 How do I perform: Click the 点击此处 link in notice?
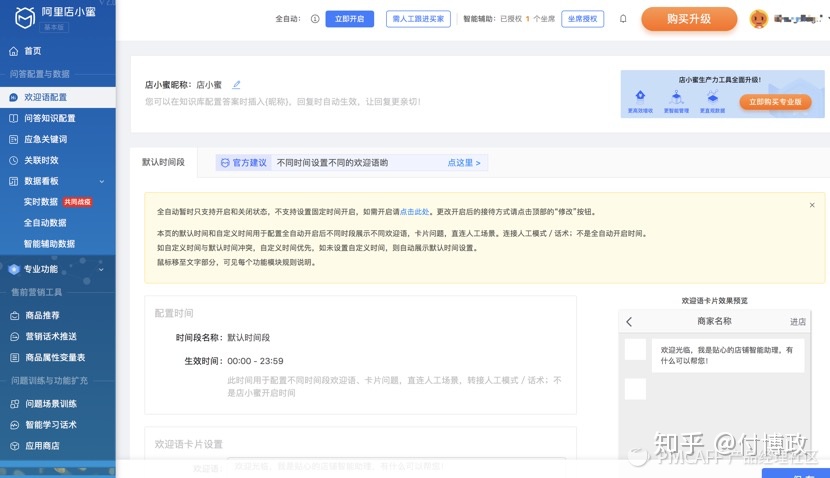414,212
